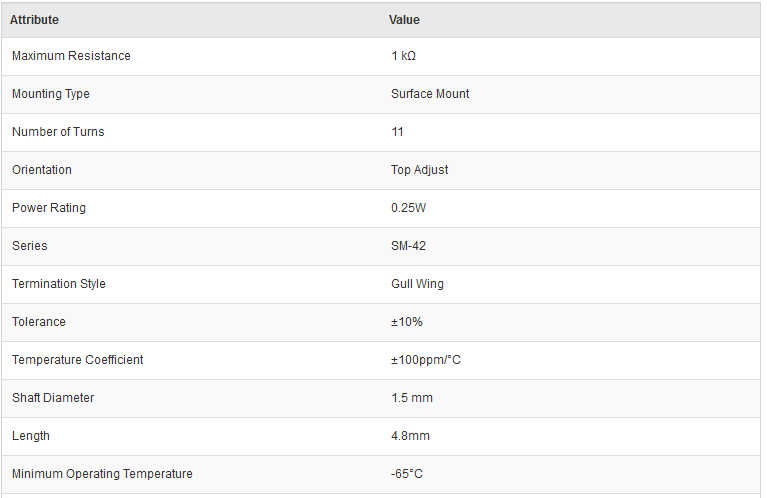Click the Attribute column header
This screenshot has width=767, height=498.
pos(35,20)
